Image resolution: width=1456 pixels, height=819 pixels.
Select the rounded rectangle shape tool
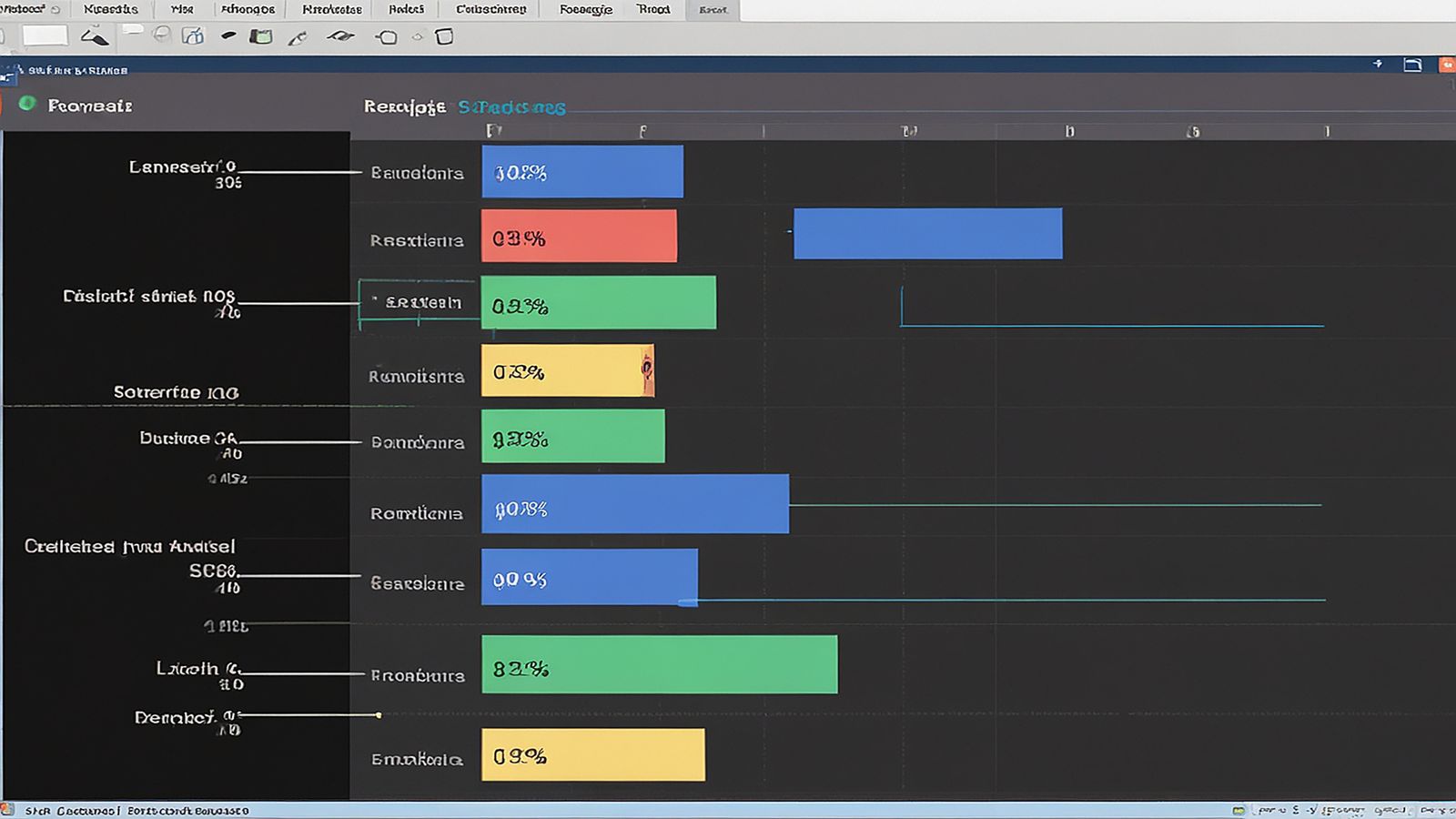444,37
